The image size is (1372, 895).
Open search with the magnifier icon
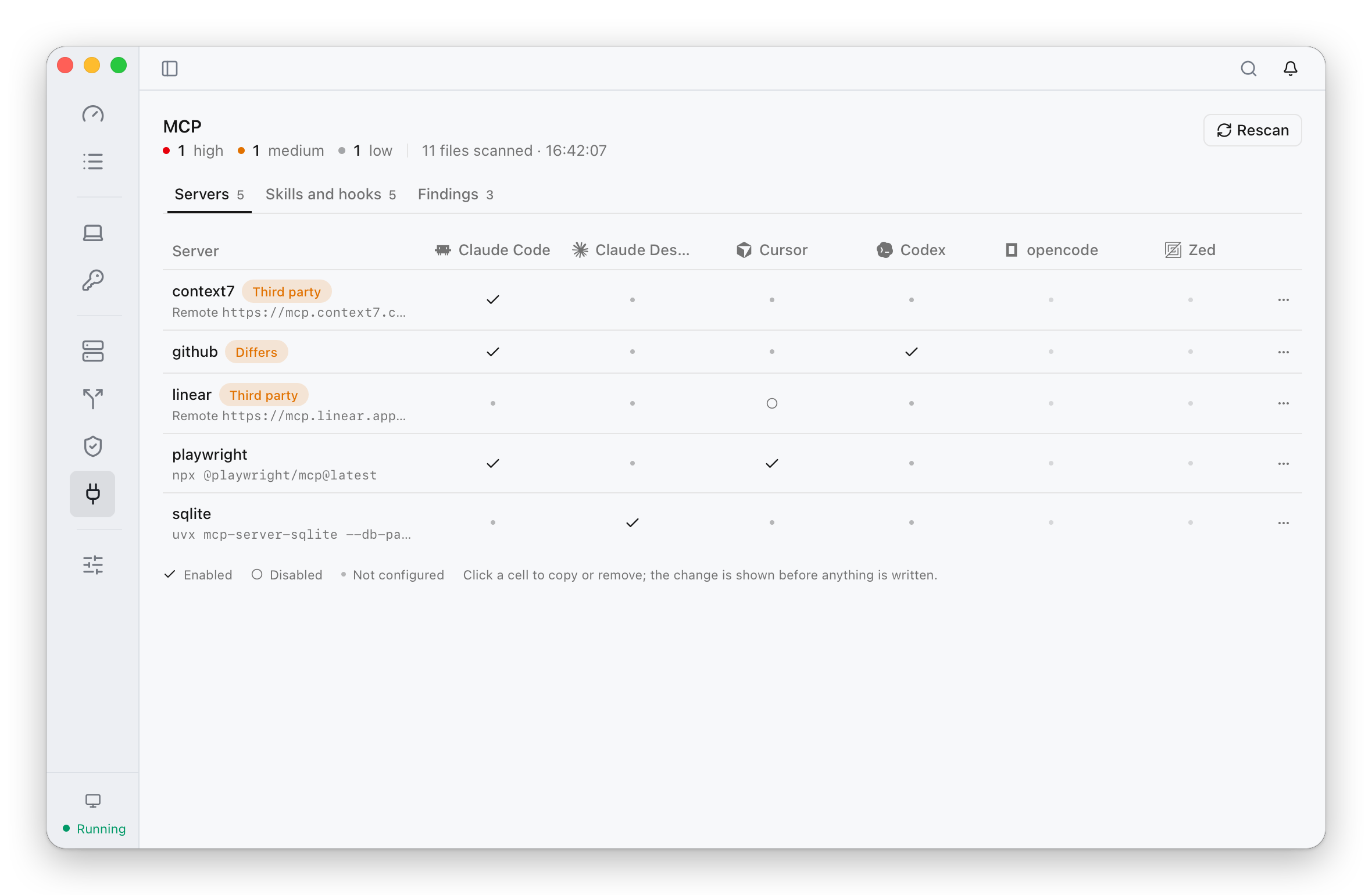click(x=1248, y=69)
